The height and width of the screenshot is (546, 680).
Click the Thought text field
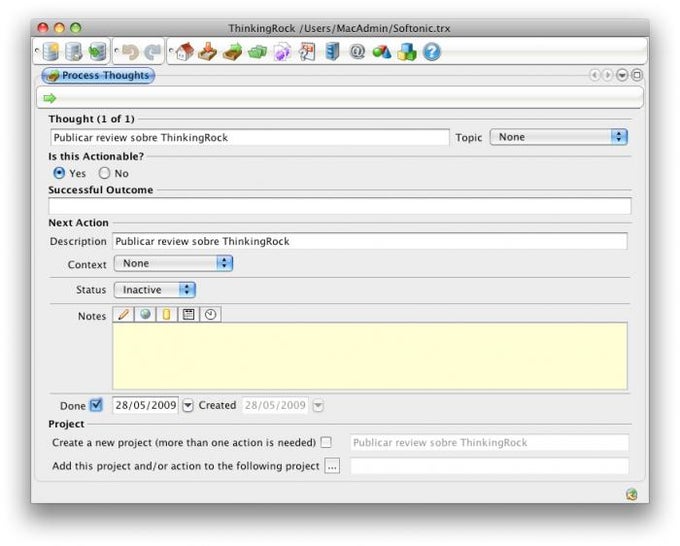coord(250,137)
